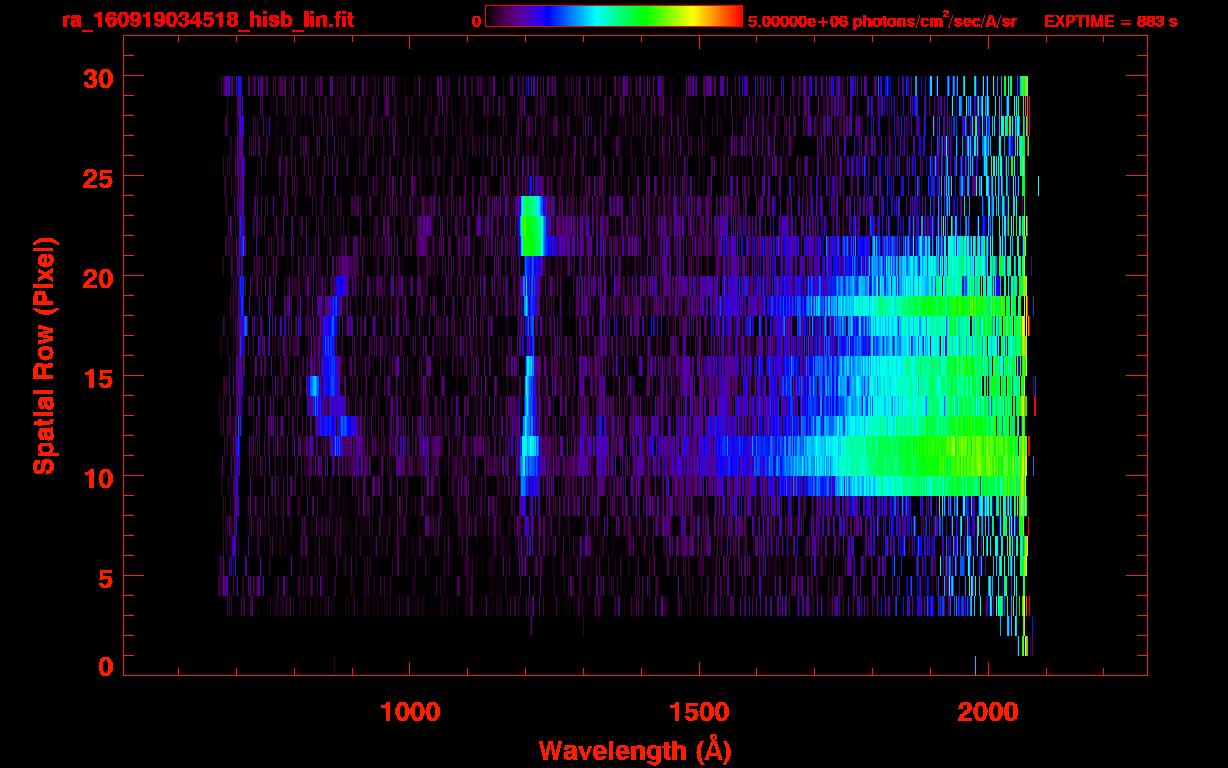This screenshot has width=1228, height=768.
Task: Click the 5.00000e+06 photons colorbar maximum label
Action: pyautogui.click(x=882, y=20)
